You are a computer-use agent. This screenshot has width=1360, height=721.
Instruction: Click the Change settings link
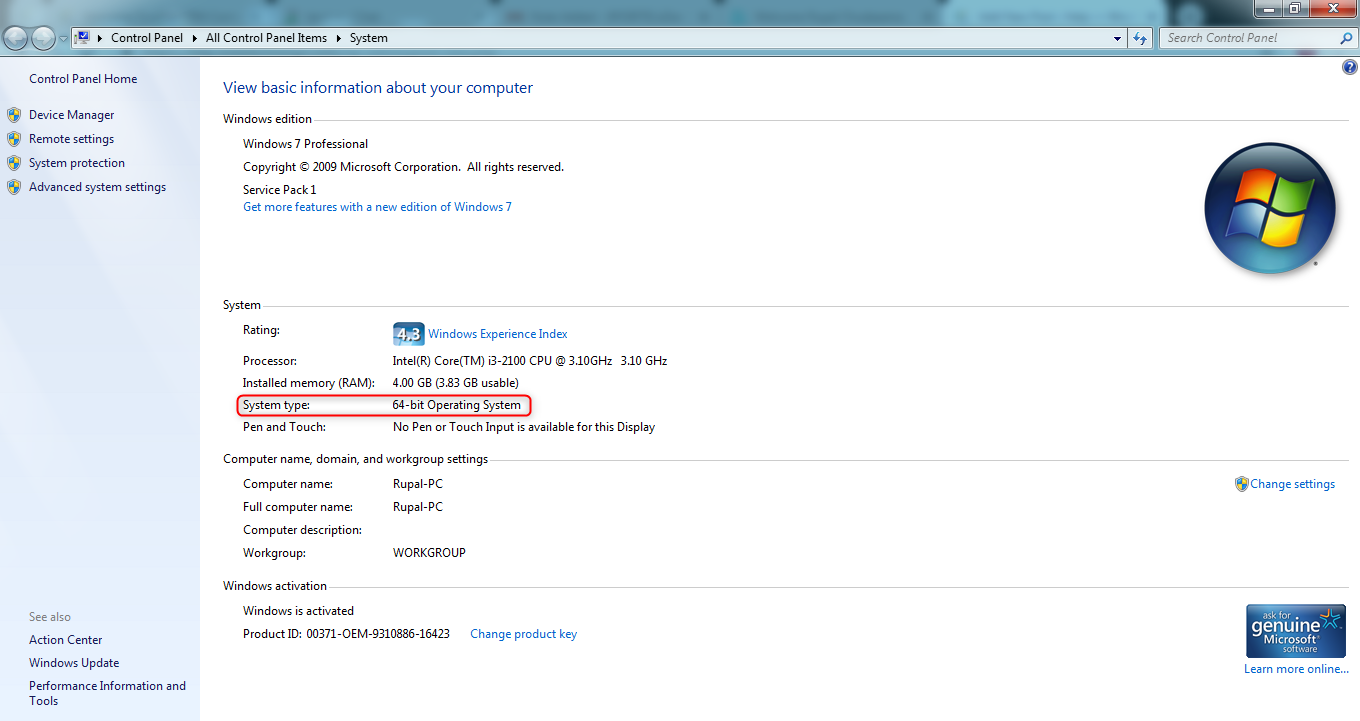coord(1292,484)
